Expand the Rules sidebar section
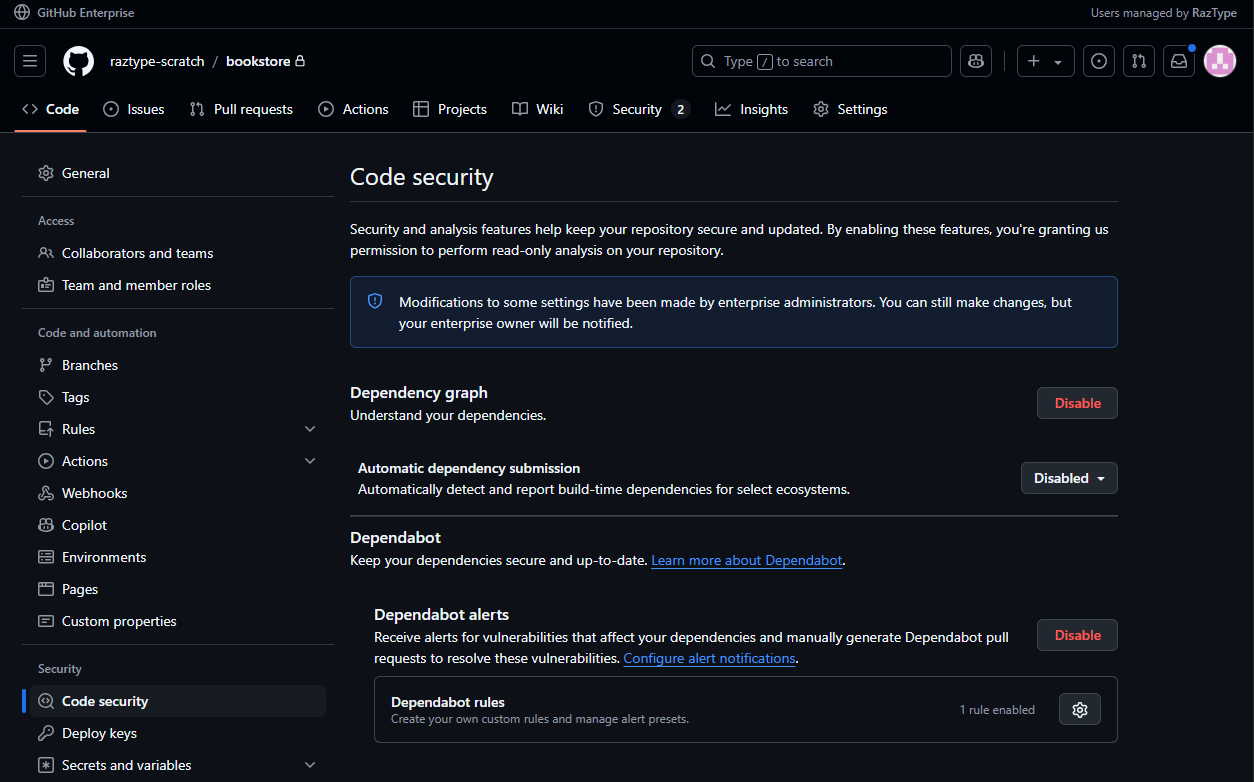The image size is (1254, 782). pyautogui.click(x=310, y=429)
